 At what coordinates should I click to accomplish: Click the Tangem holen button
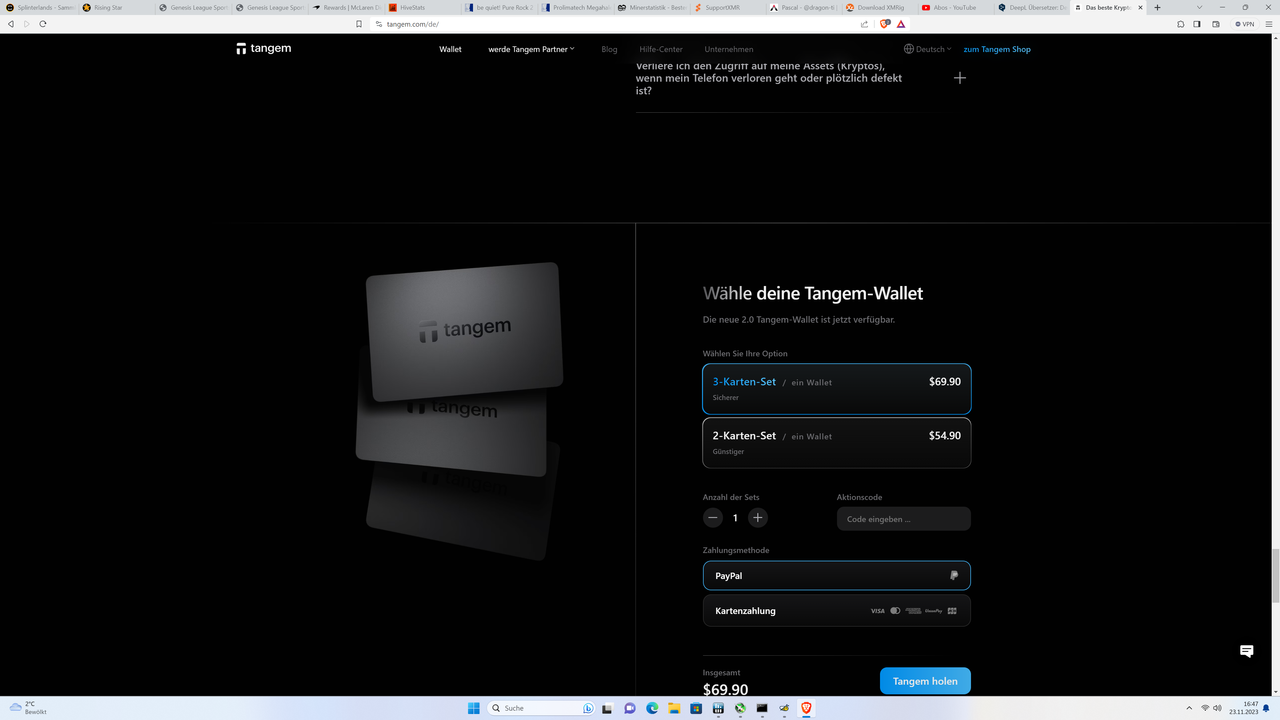click(x=925, y=681)
